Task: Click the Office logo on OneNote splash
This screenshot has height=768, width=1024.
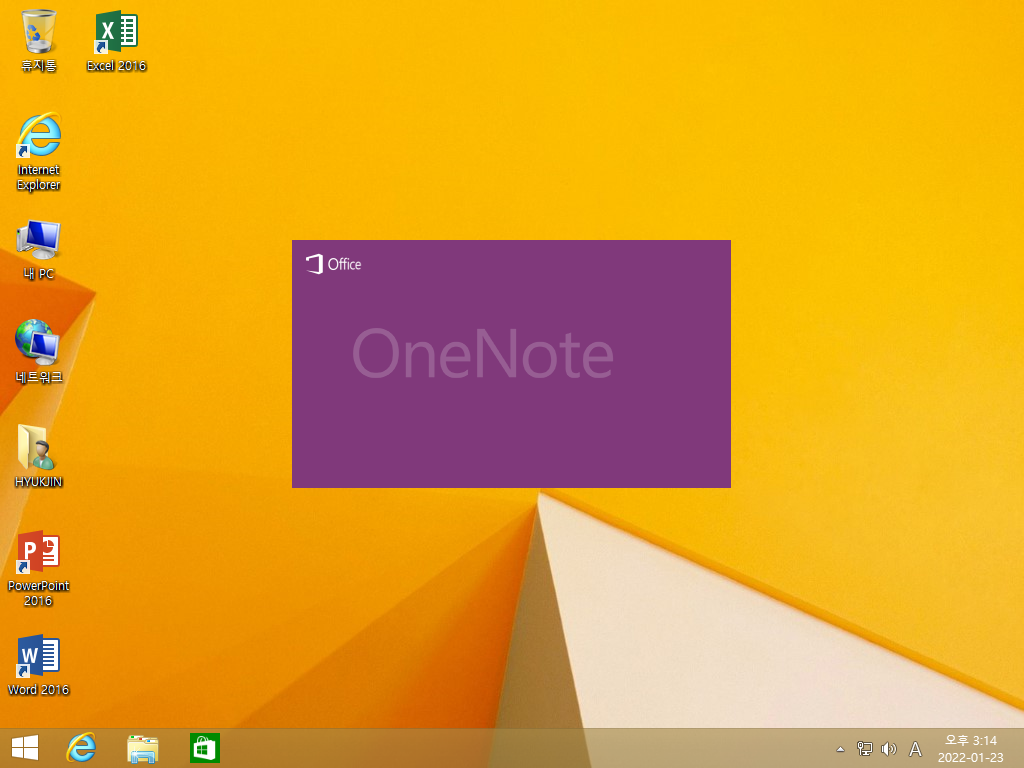Action: 333,264
